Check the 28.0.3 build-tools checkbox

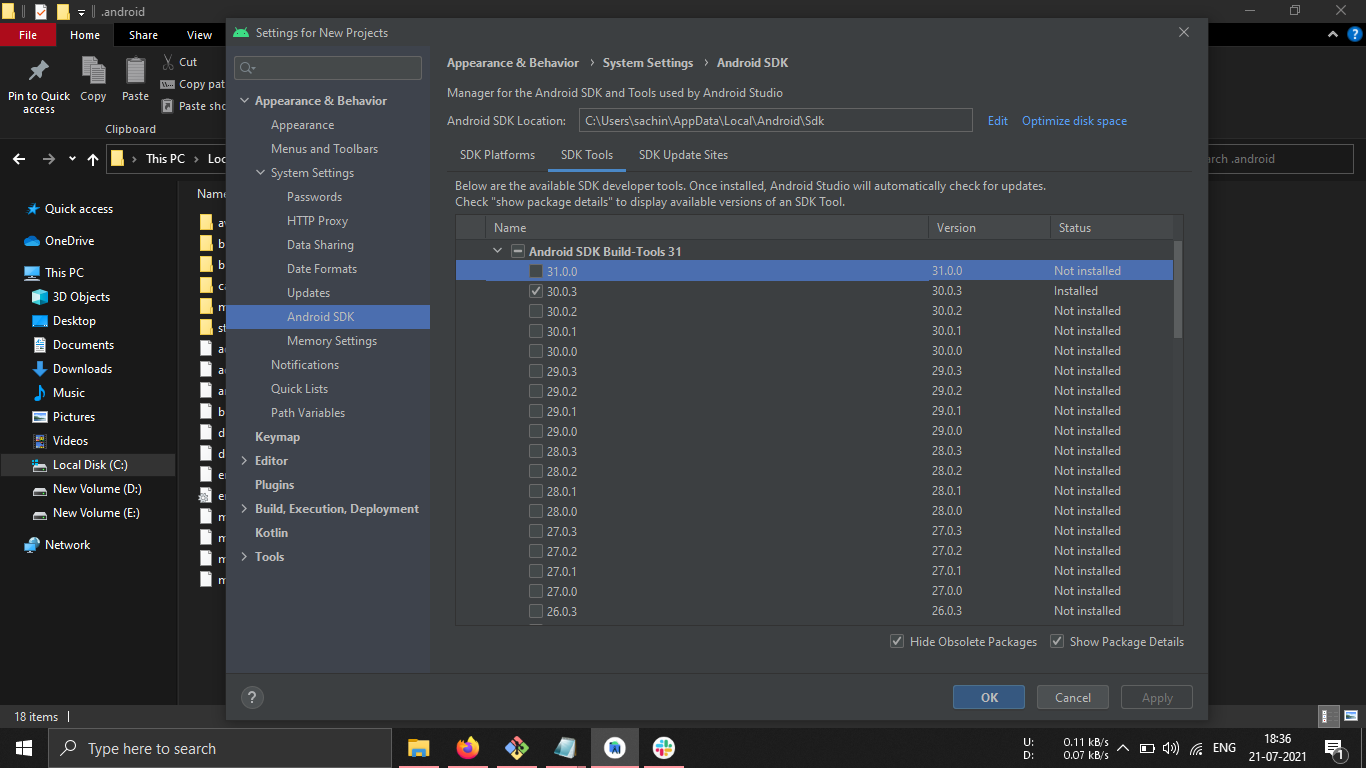pos(536,451)
